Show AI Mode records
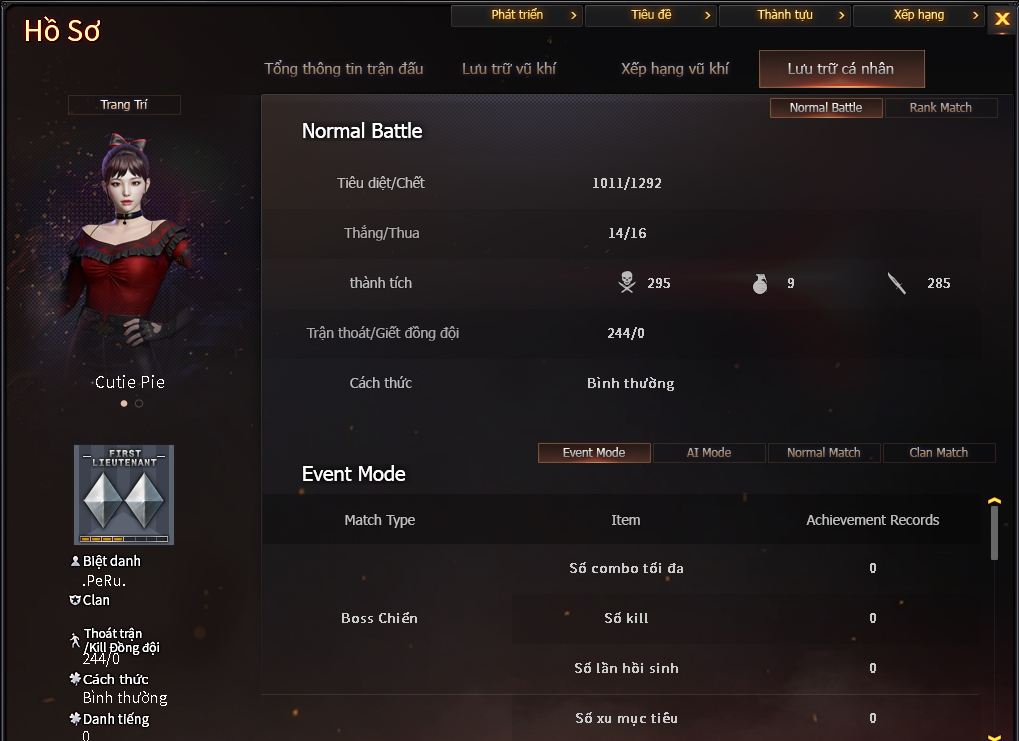The height and width of the screenshot is (741, 1019). click(709, 452)
